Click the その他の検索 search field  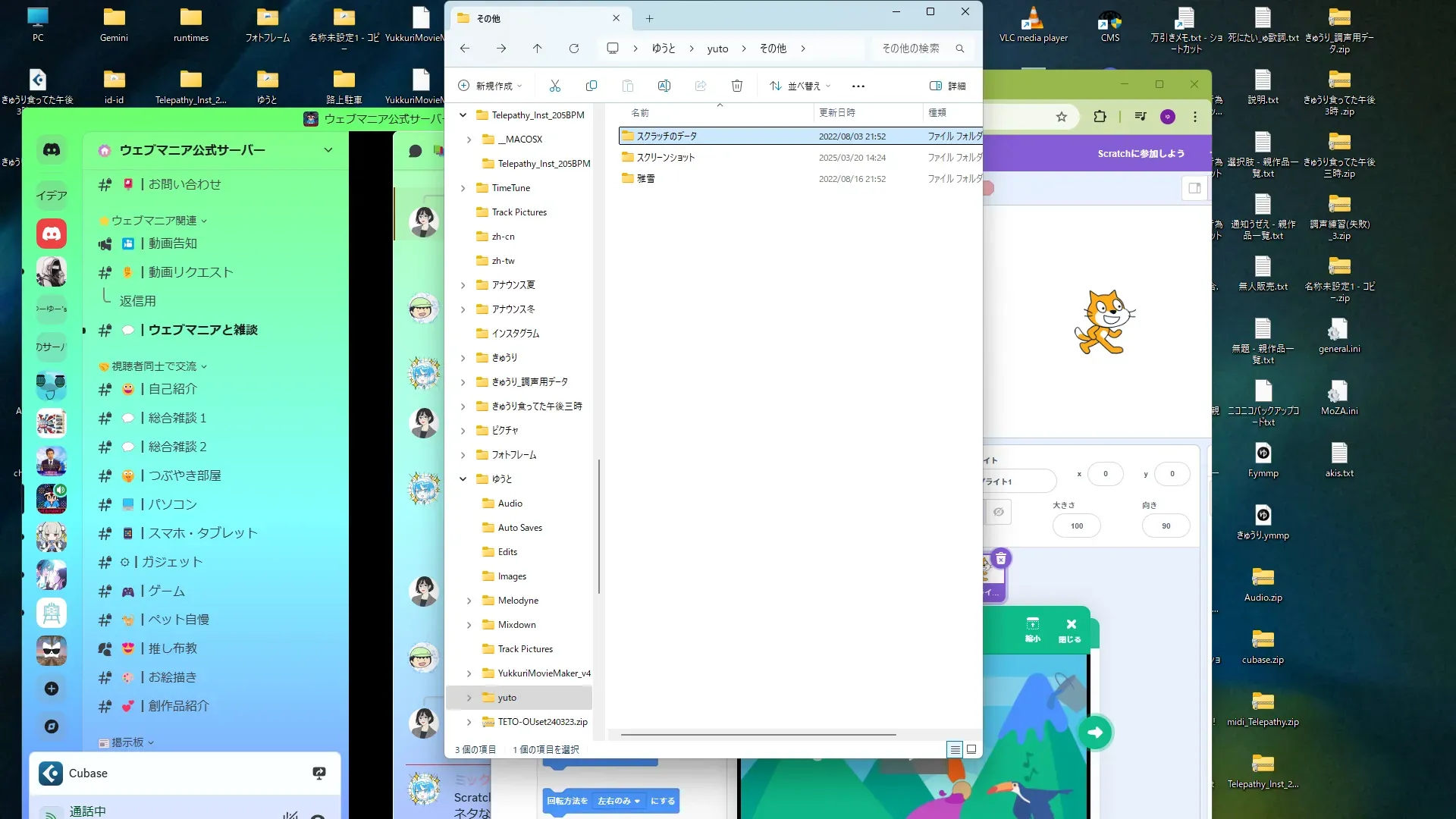click(912, 49)
